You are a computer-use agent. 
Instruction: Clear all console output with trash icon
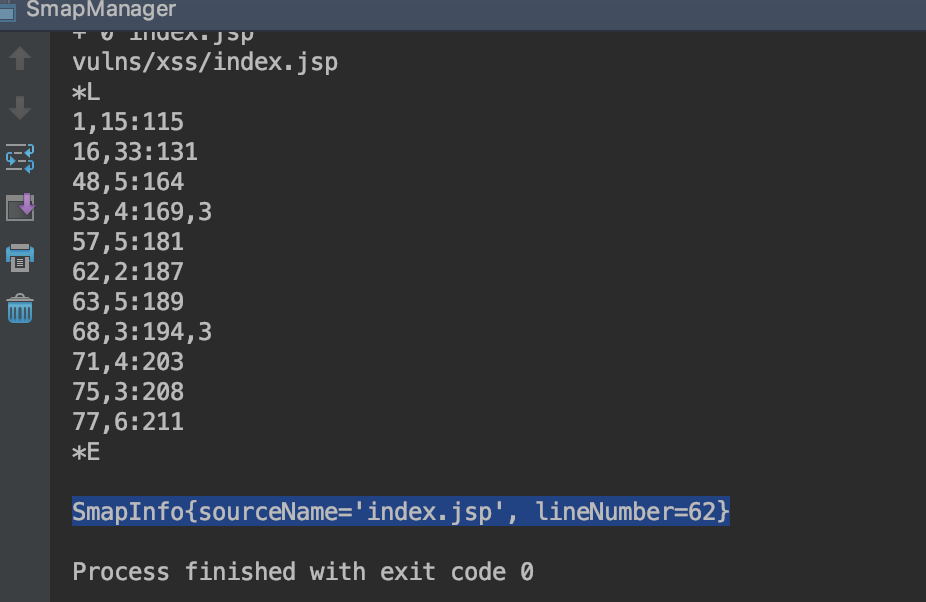(x=20, y=308)
